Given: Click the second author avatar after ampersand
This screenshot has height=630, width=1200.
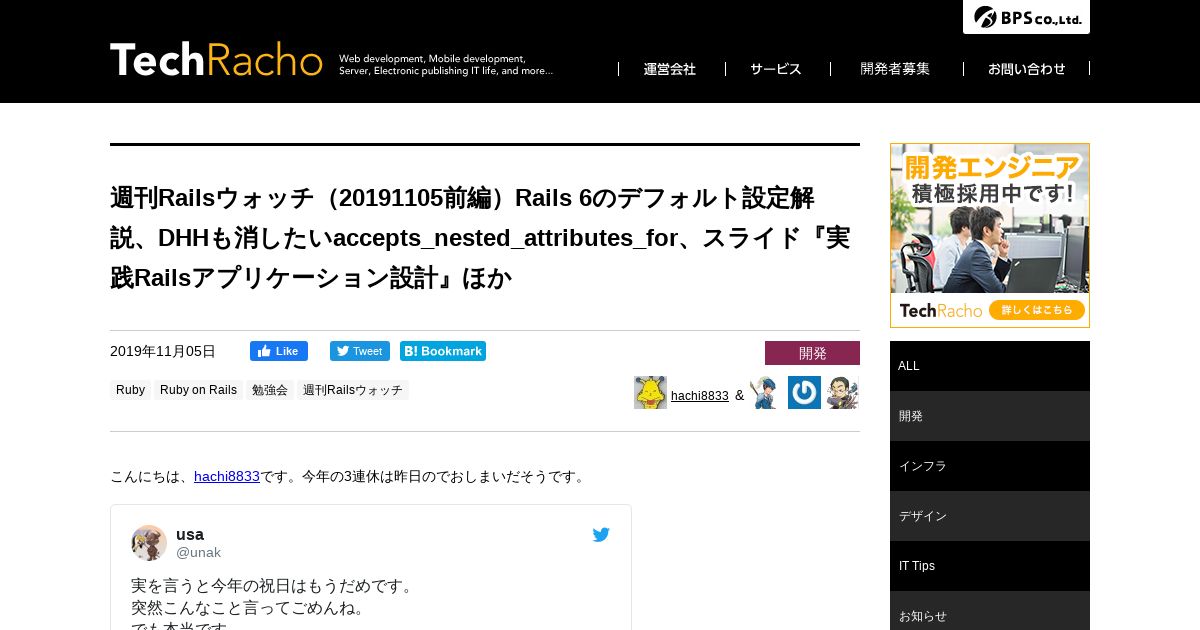Looking at the screenshot, I should pyautogui.click(x=766, y=393).
